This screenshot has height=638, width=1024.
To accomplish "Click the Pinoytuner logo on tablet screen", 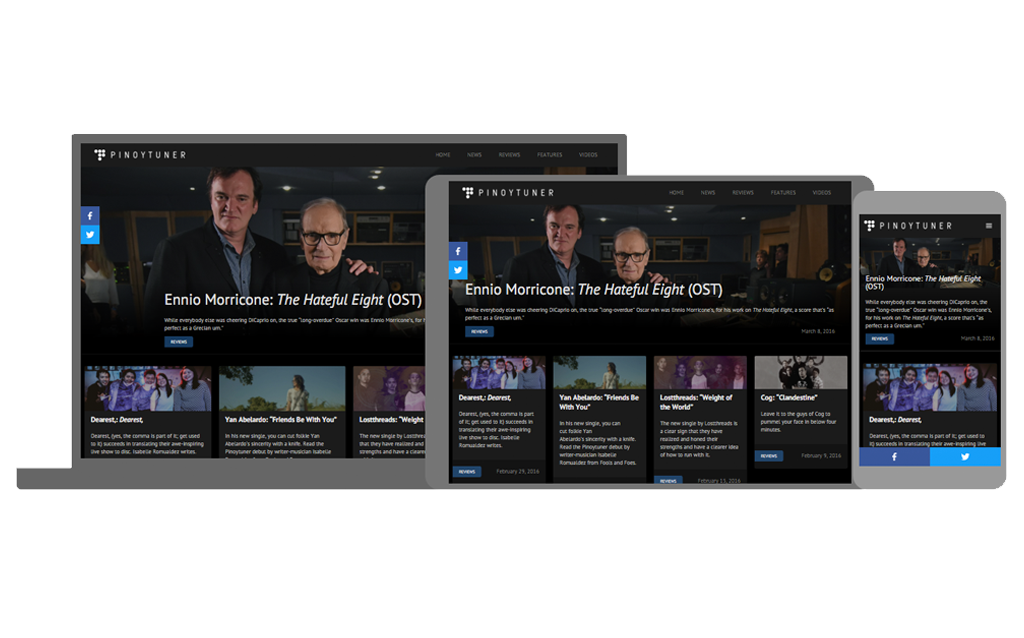I will (508, 193).
